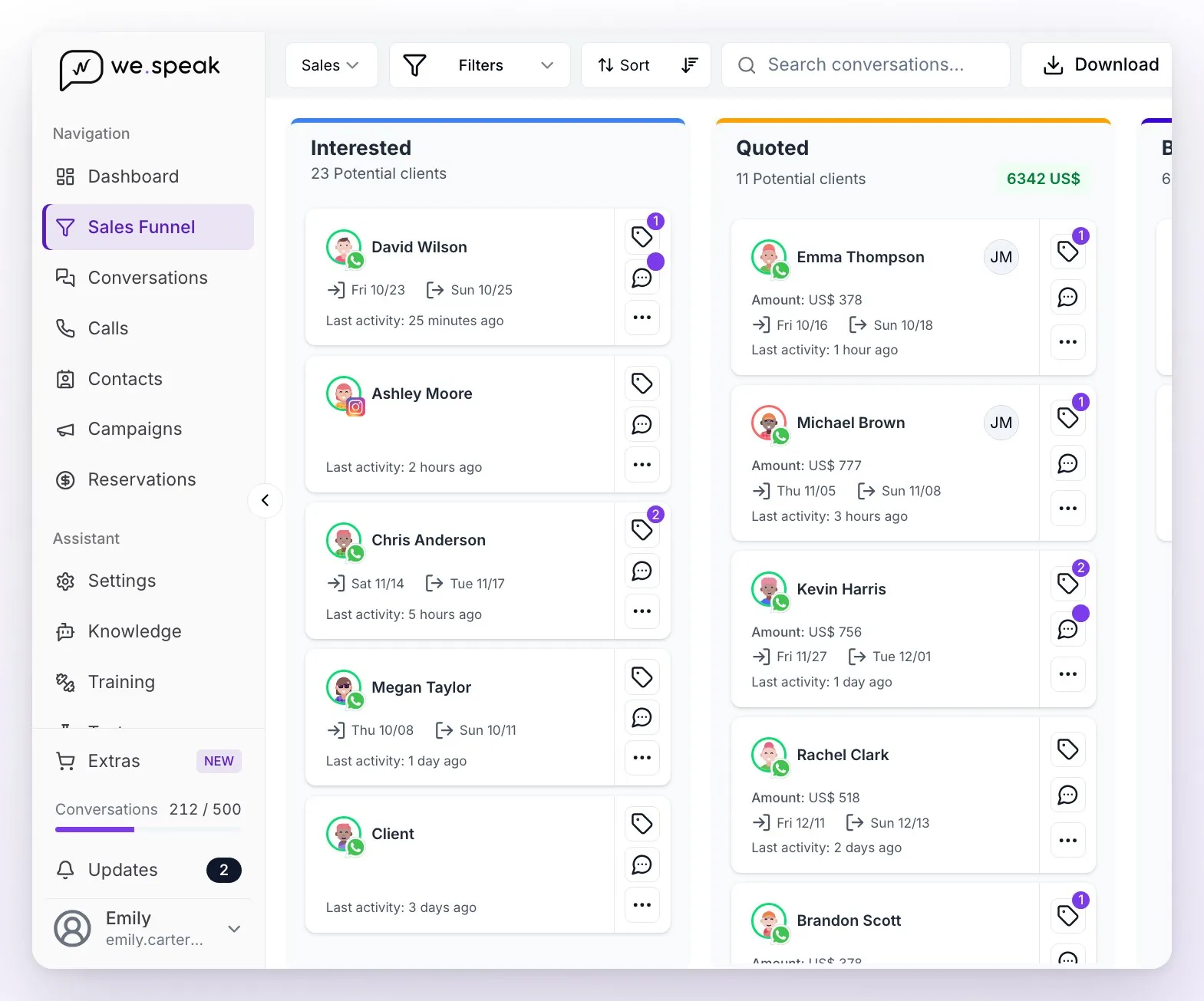Open chat for Ashley Moore
This screenshot has width=1204, height=1001.
point(642,424)
